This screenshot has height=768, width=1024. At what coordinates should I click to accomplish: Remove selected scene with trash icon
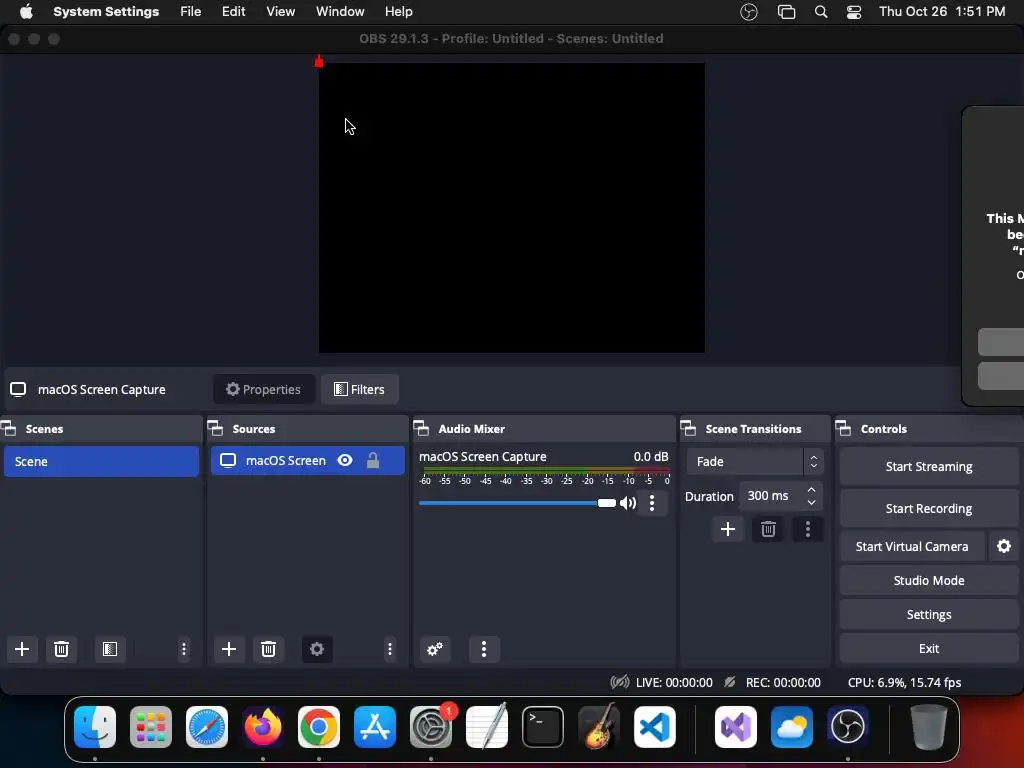tap(61, 649)
